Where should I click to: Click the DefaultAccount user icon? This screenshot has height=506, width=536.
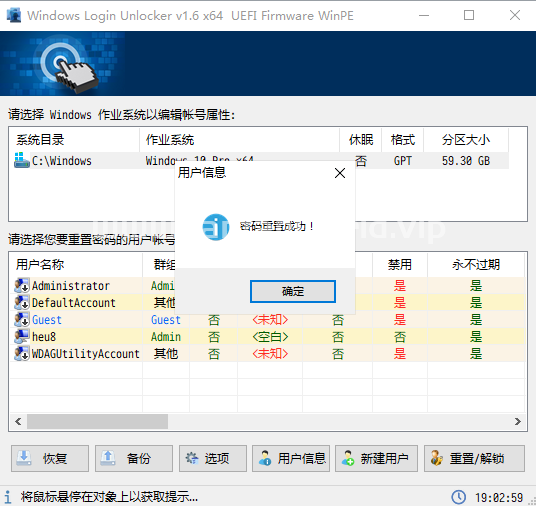[x=22, y=303]
